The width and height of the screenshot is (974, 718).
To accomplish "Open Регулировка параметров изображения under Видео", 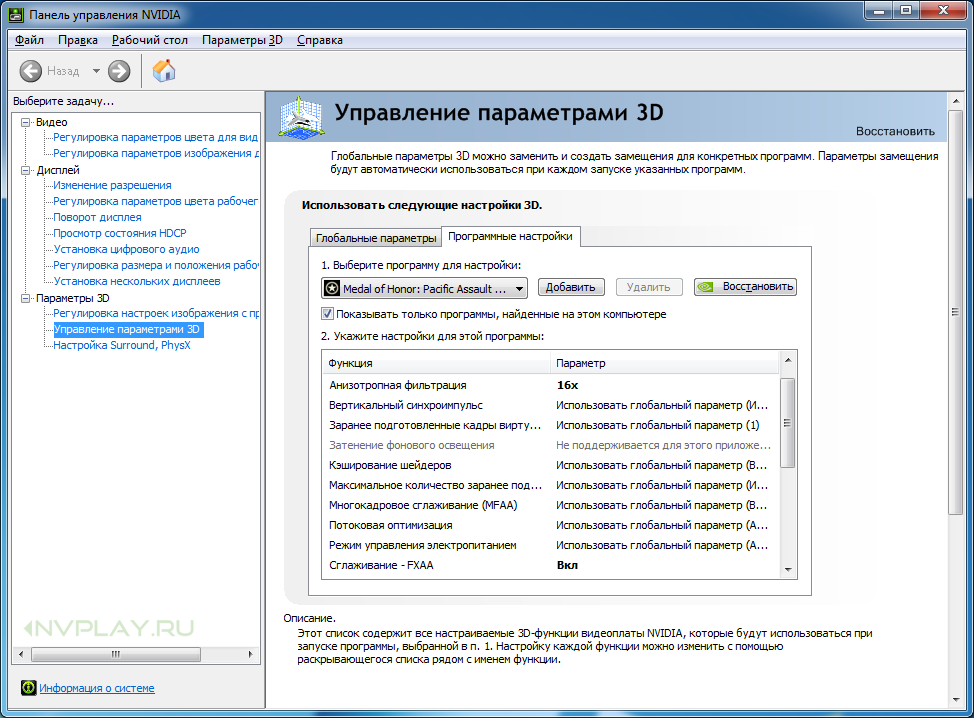I will pos(156,153).
